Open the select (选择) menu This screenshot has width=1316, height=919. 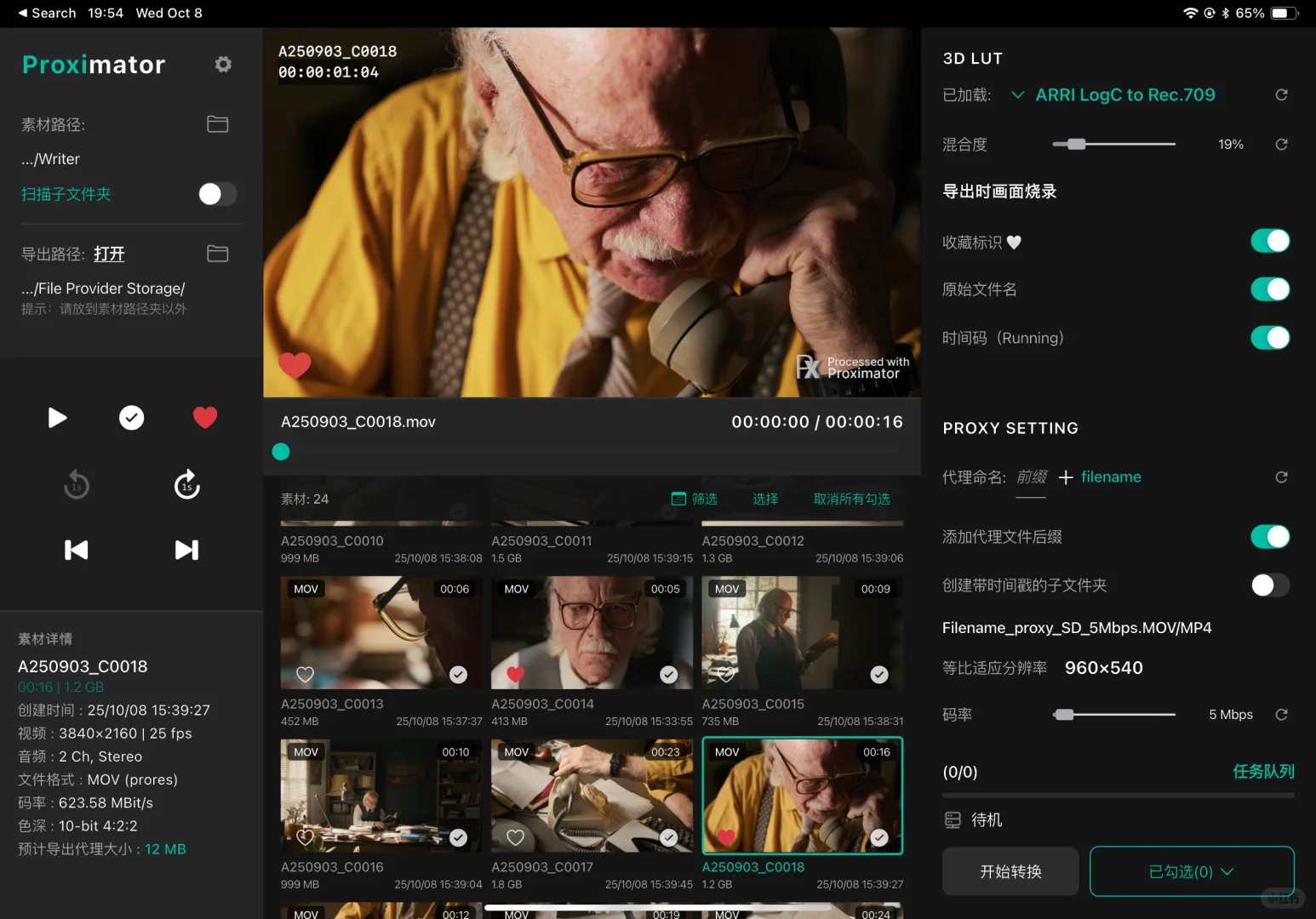(x=765, y=499)
